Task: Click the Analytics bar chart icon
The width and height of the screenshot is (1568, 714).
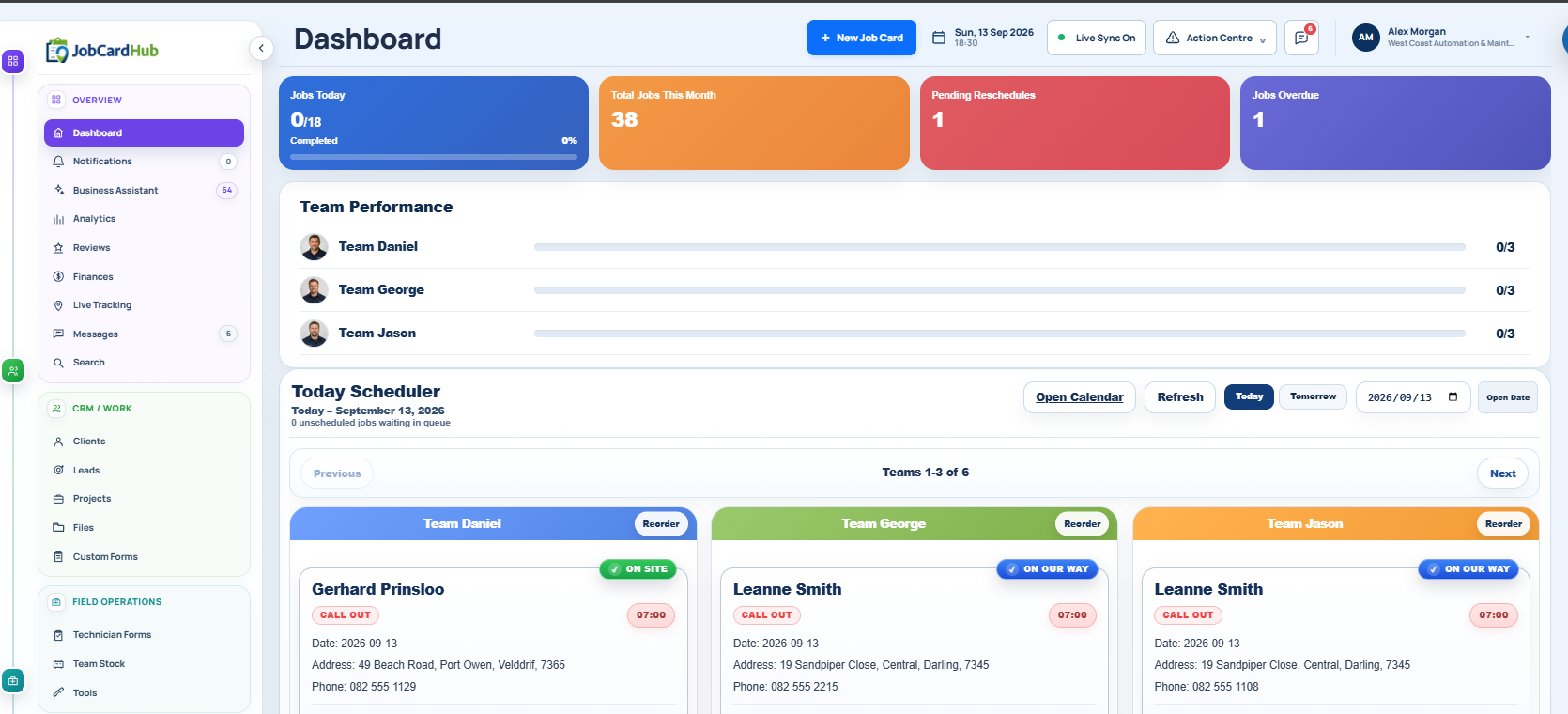Action: coord(58,219)
